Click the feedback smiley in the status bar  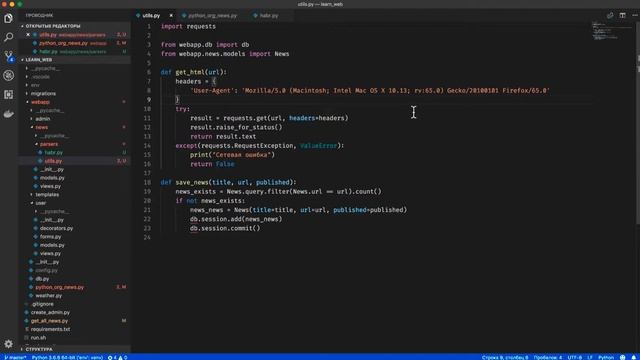[622, 357]
